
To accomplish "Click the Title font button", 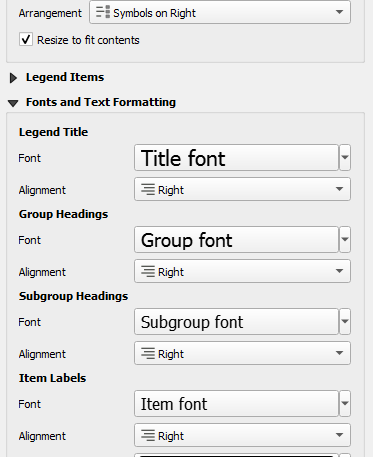I will pos(236,158).
